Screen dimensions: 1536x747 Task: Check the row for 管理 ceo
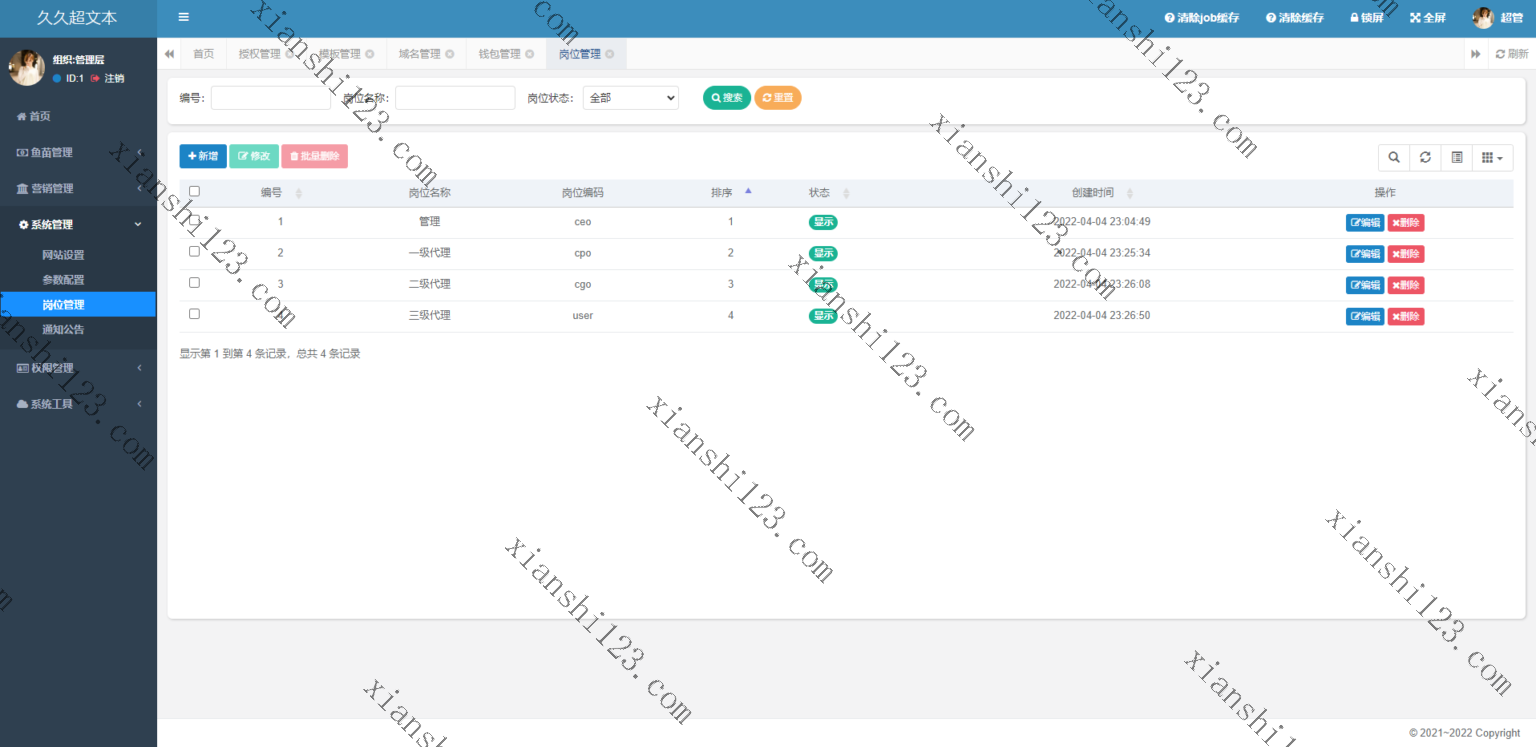[x=194, y=220]
